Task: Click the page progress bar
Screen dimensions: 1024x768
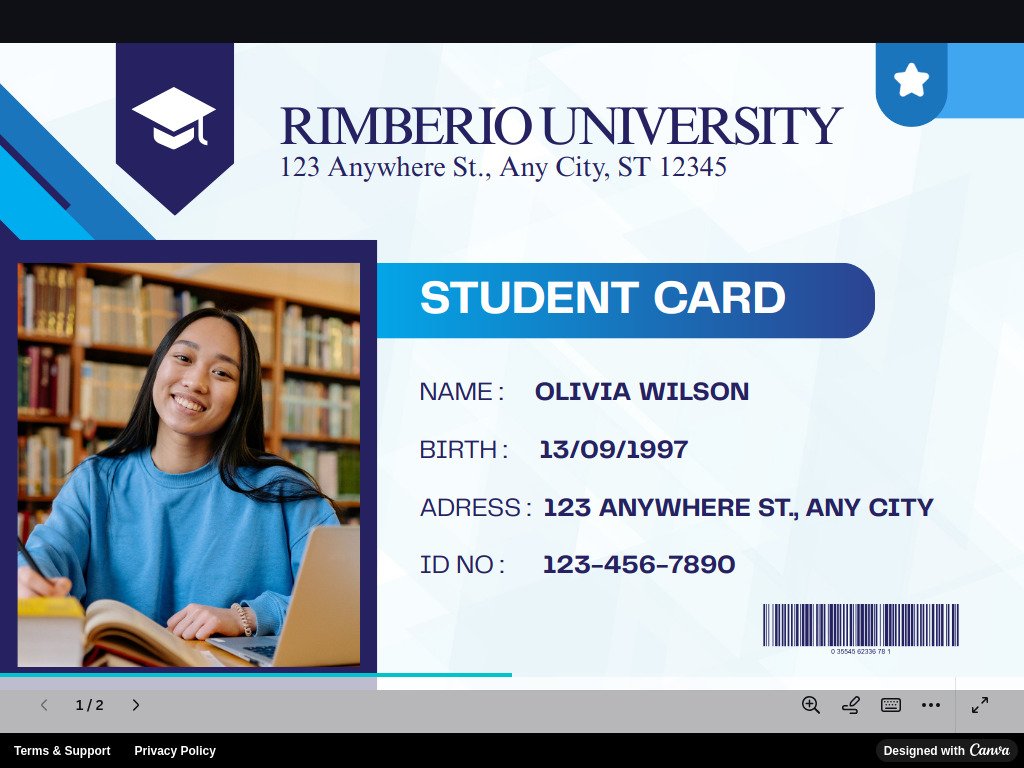Action: coord(256,675)
